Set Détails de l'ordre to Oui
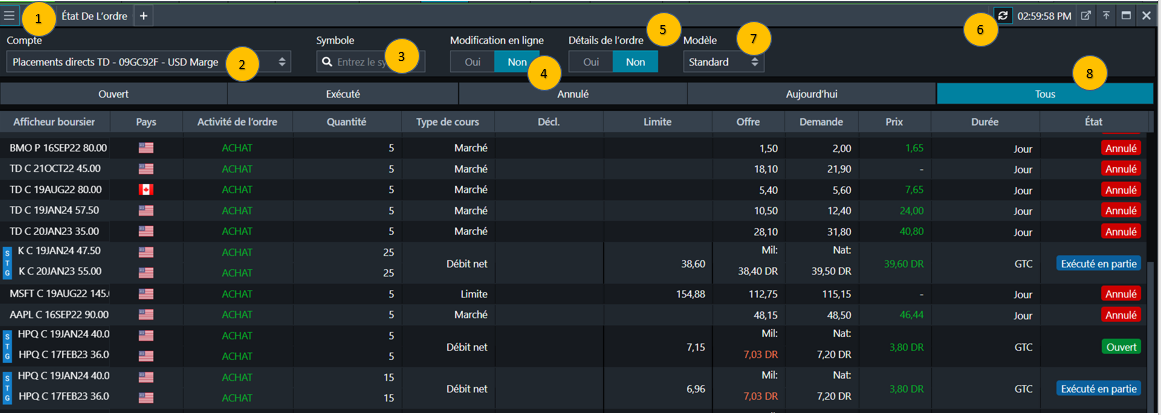The image size is (1161, 415). point(591,62)
